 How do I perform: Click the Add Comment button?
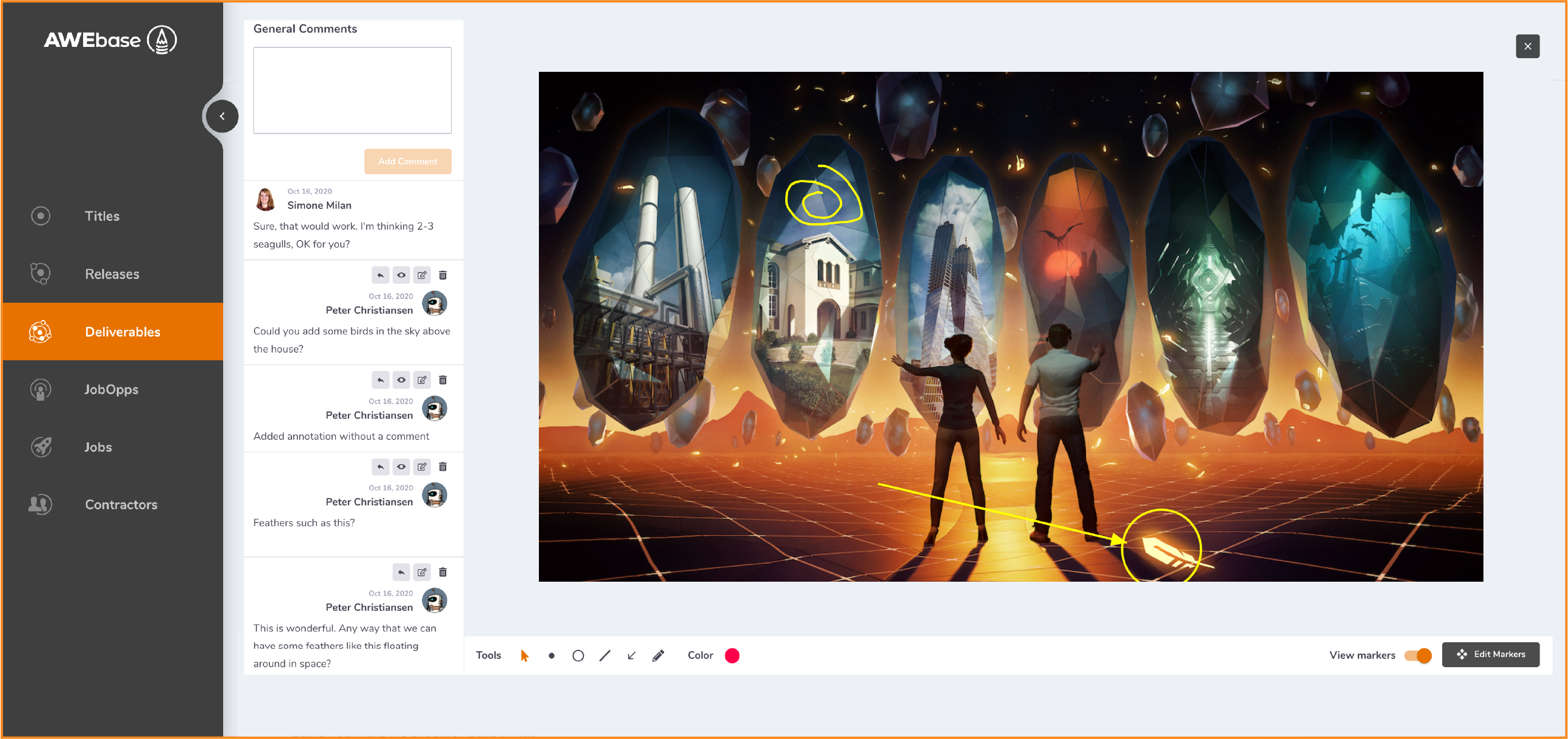[x=407, y=161]
